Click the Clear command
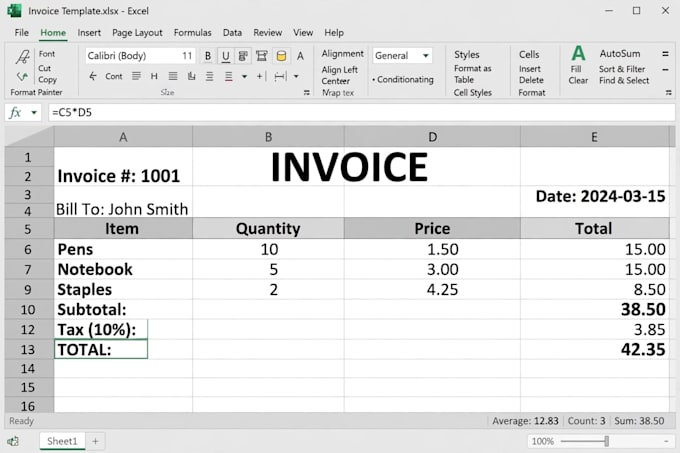 [x=578, y=81]
